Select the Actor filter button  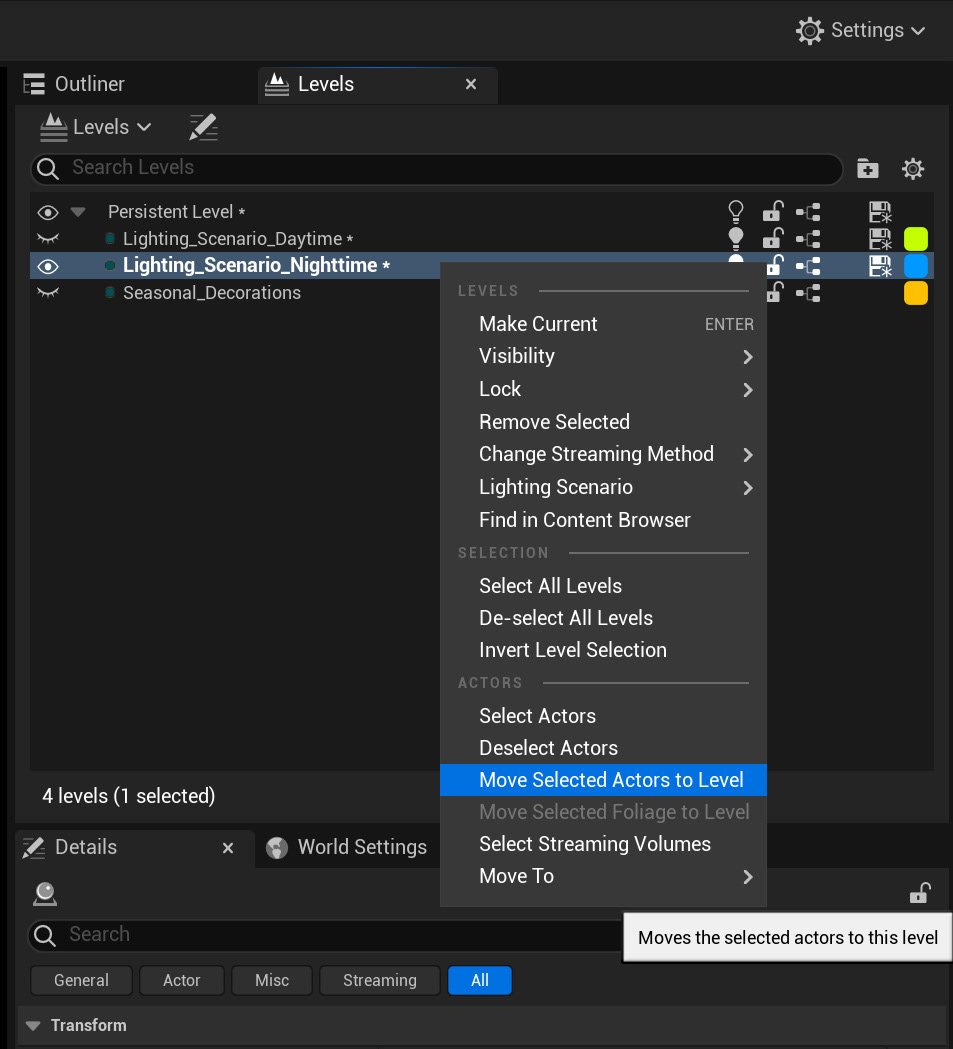point(181,980)
